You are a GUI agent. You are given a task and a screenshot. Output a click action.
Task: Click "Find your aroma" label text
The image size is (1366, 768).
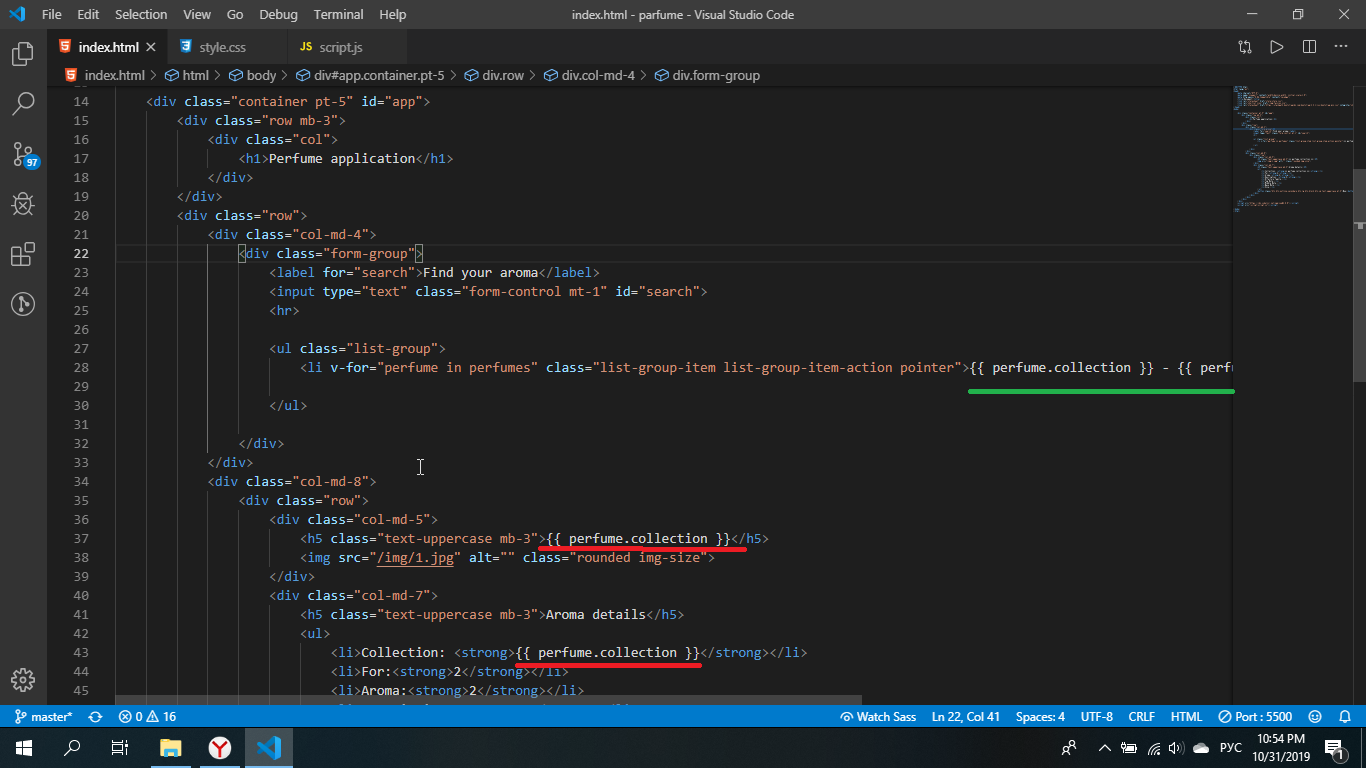coord(480,272)
